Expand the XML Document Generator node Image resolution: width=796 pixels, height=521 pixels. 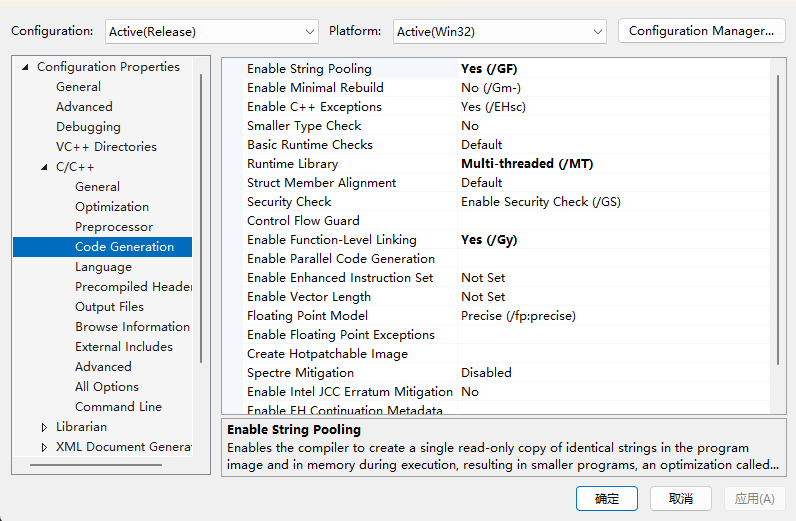(44, 447)
